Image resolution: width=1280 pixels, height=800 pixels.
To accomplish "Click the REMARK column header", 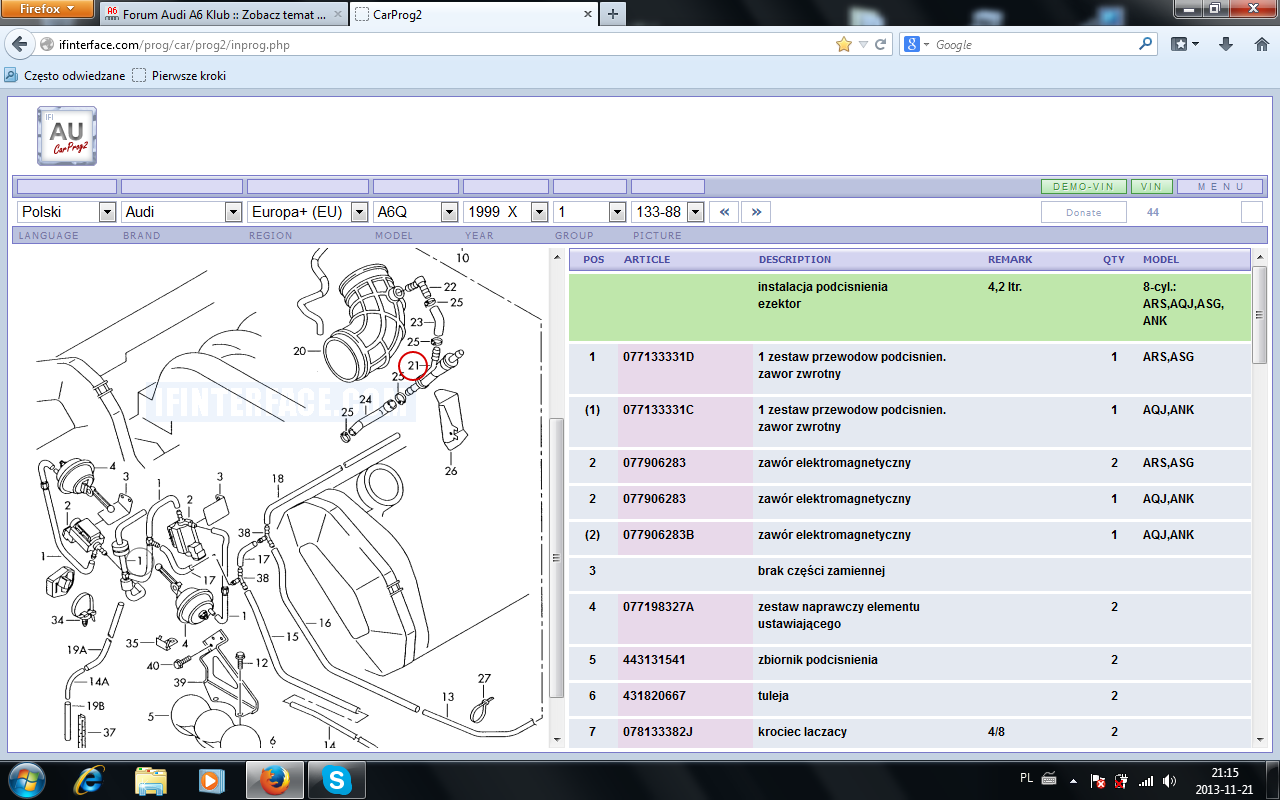I will pos(1010,259).
